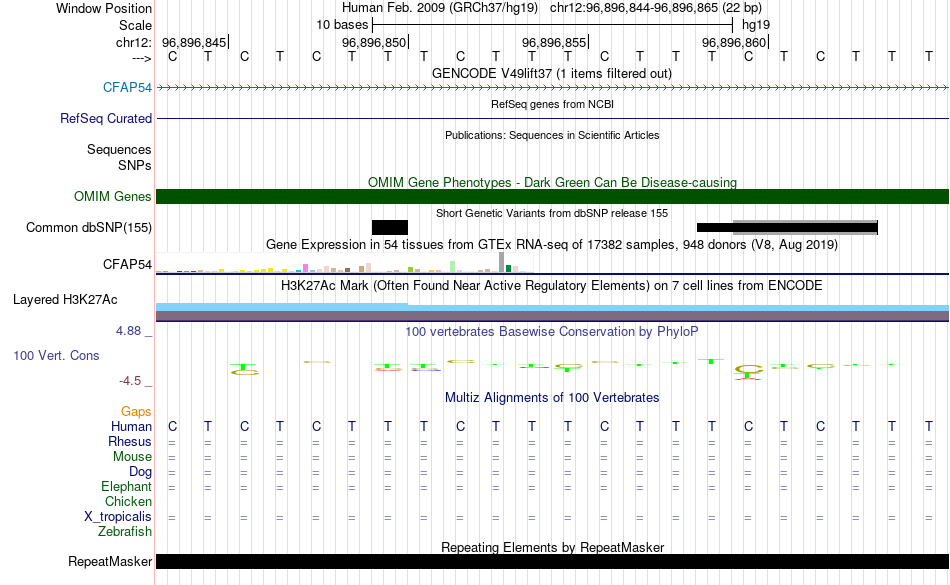Open the GENCODE V49lift37 track title

pyautogui.click(x=551, y=73)
